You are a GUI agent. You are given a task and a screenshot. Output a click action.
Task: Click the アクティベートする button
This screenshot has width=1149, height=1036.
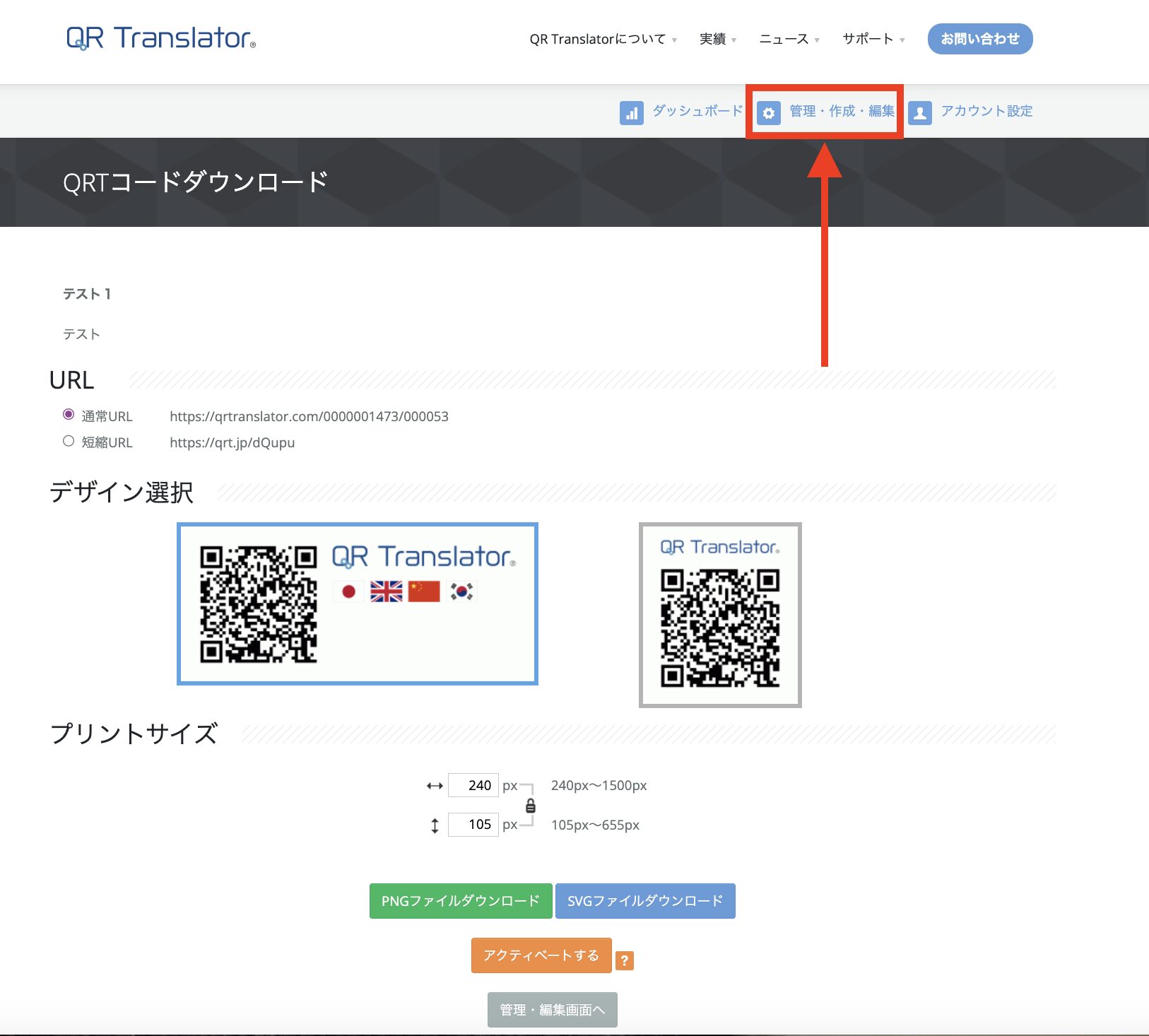[541, 955]
